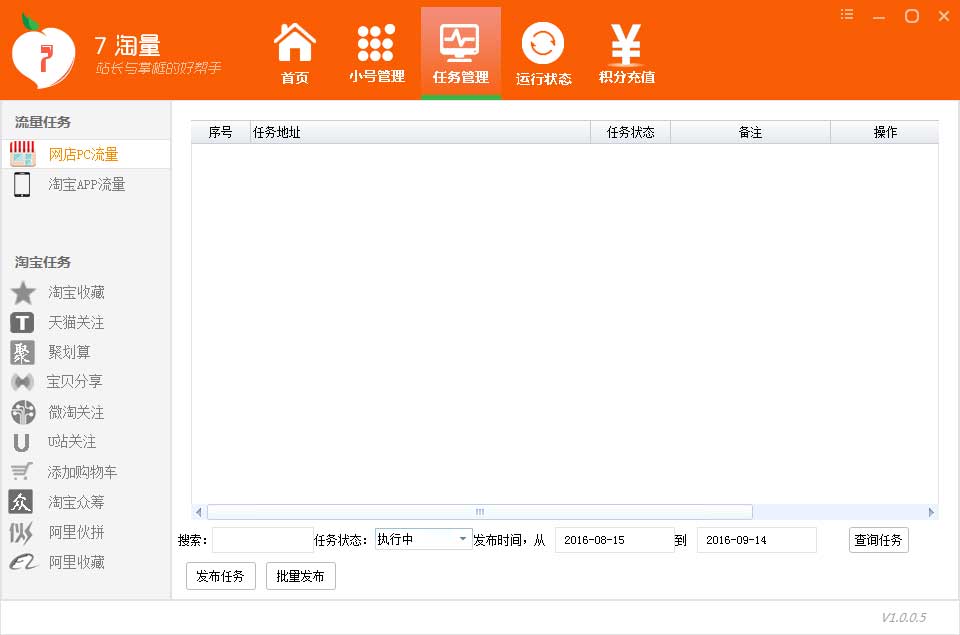This screenshot has height=635, width=960.
Task: Click the 备注 column header
Action: point(751,132)
